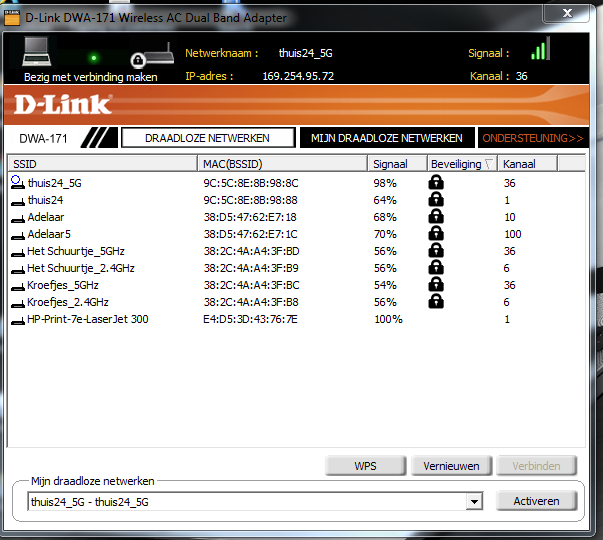Image resolution: width=603 pixels, height=540 pixels.
Task: Sort by the MAC(BSSID) column header
Action: (283, 164)
